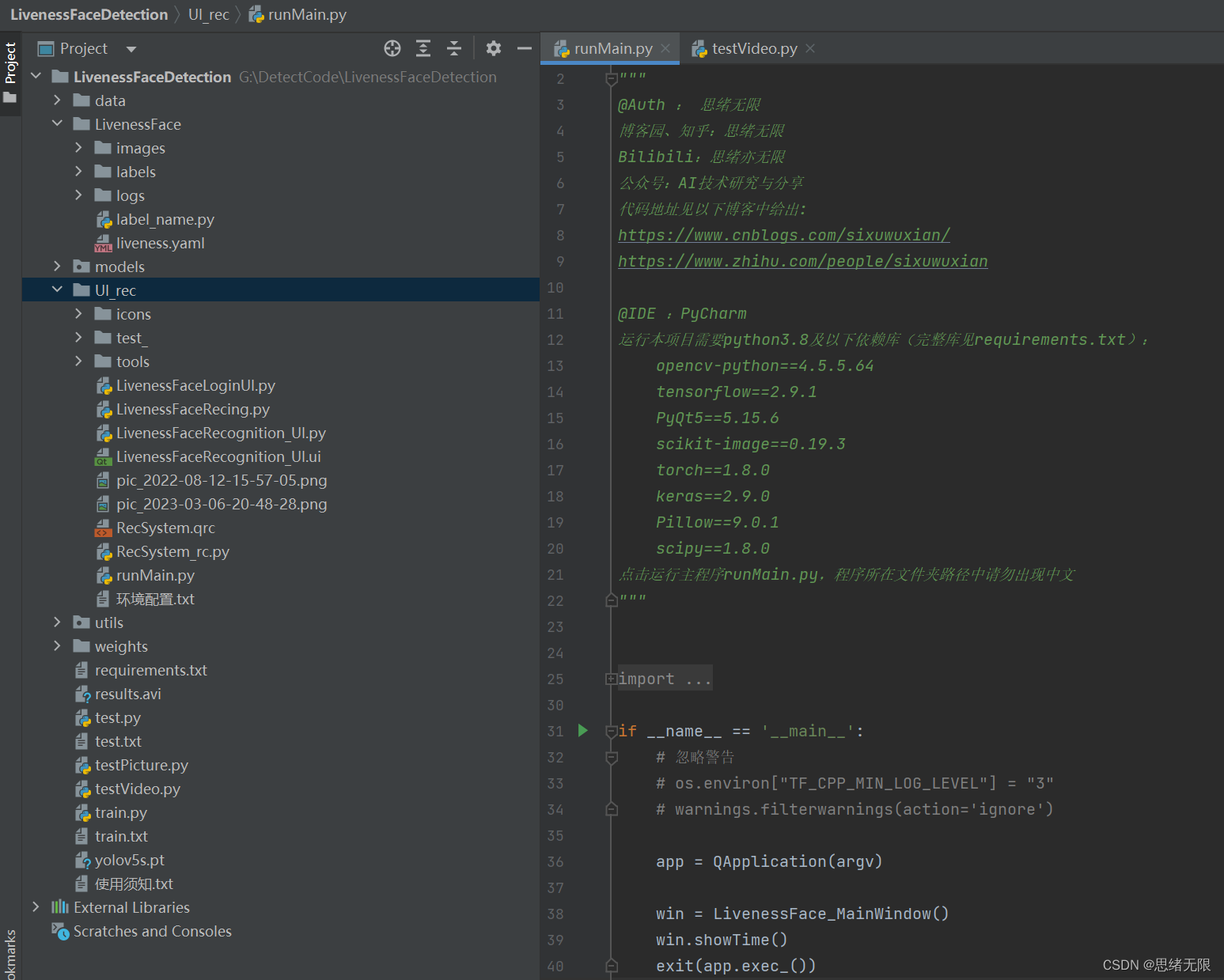Expand the images folder
Viewport: 1224px width, 980px height.
[78, 147]
